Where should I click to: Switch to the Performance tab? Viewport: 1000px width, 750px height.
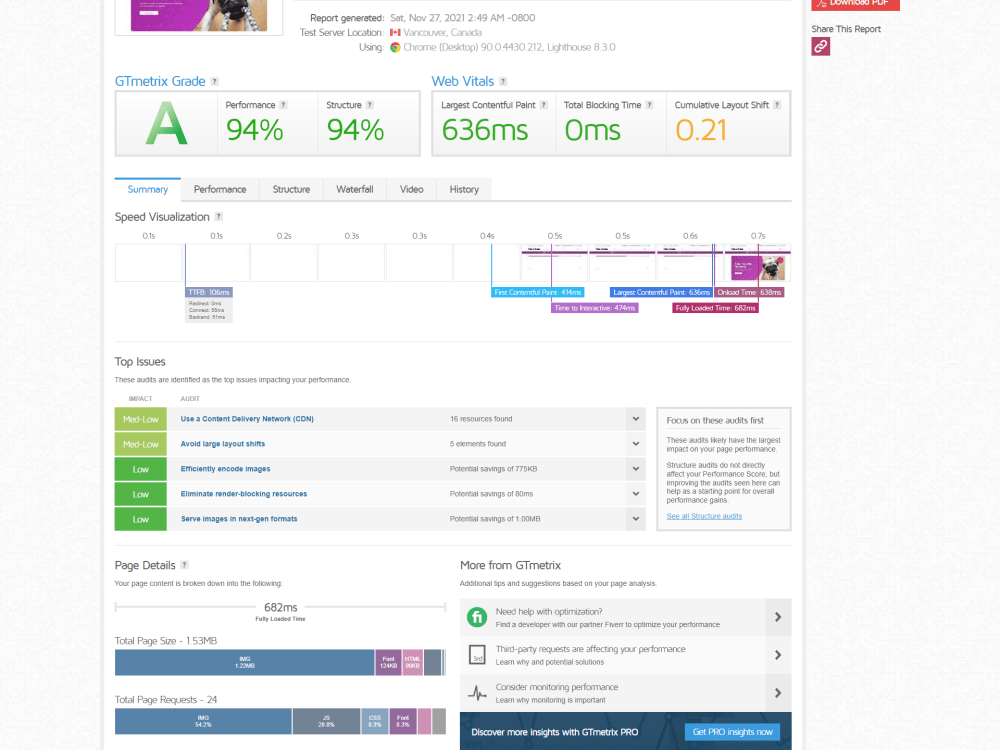click(220, 189)
